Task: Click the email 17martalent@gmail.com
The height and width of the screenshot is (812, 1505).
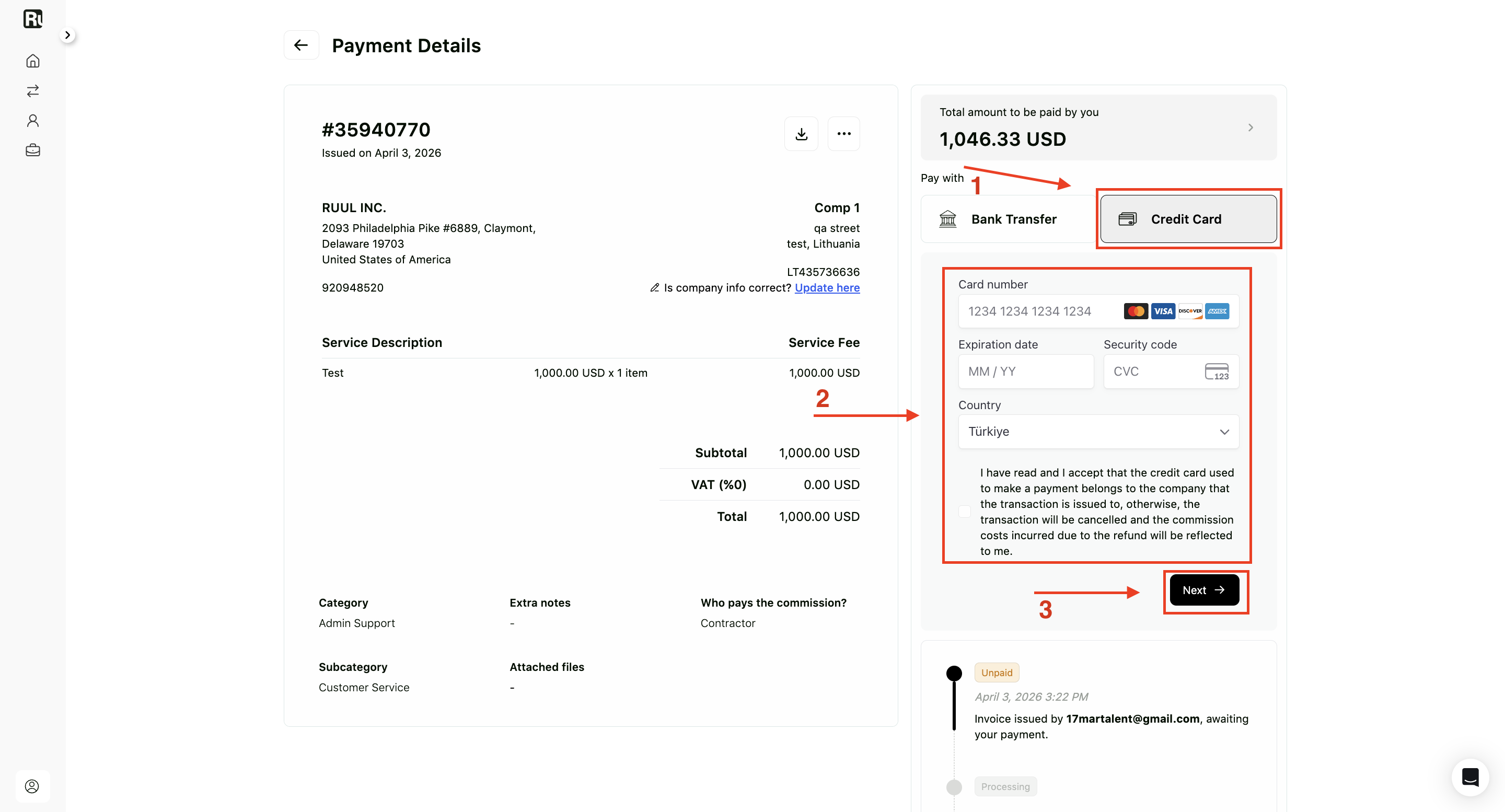Action: tap(1132, 719)
